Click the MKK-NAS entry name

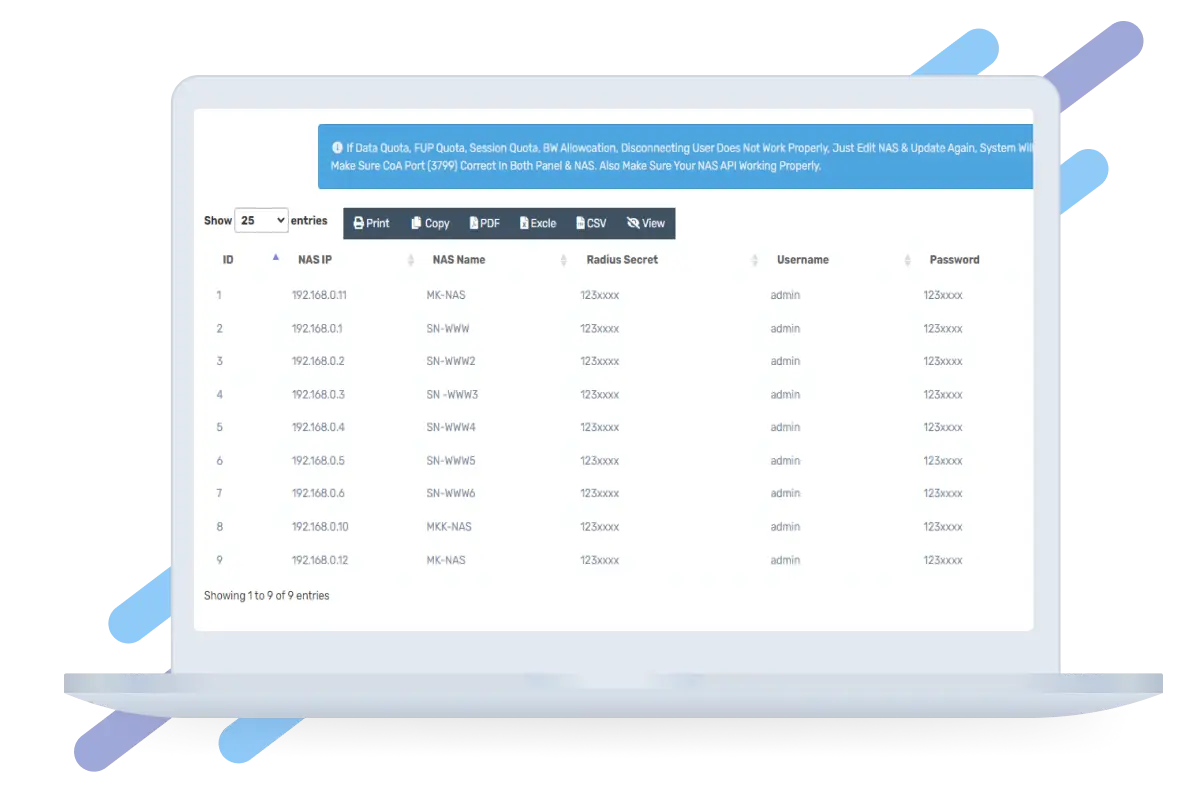point(449,527)
